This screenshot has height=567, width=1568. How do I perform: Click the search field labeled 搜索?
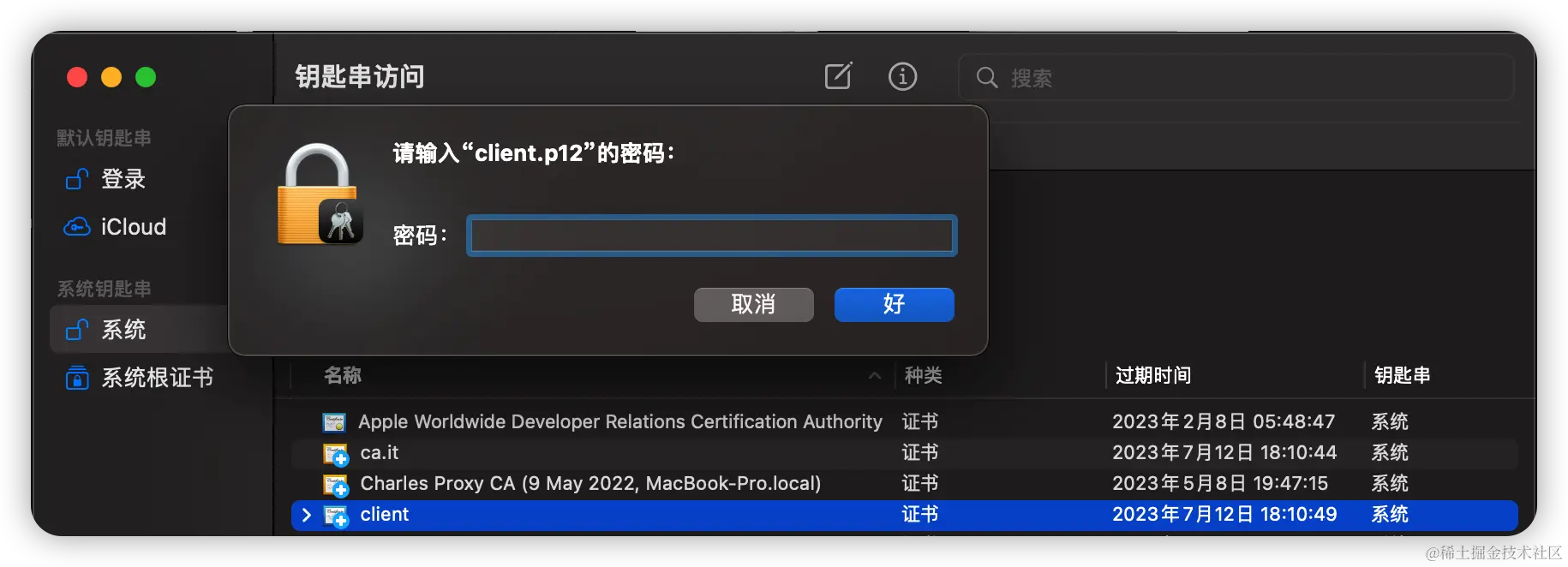coord(1236,77)
